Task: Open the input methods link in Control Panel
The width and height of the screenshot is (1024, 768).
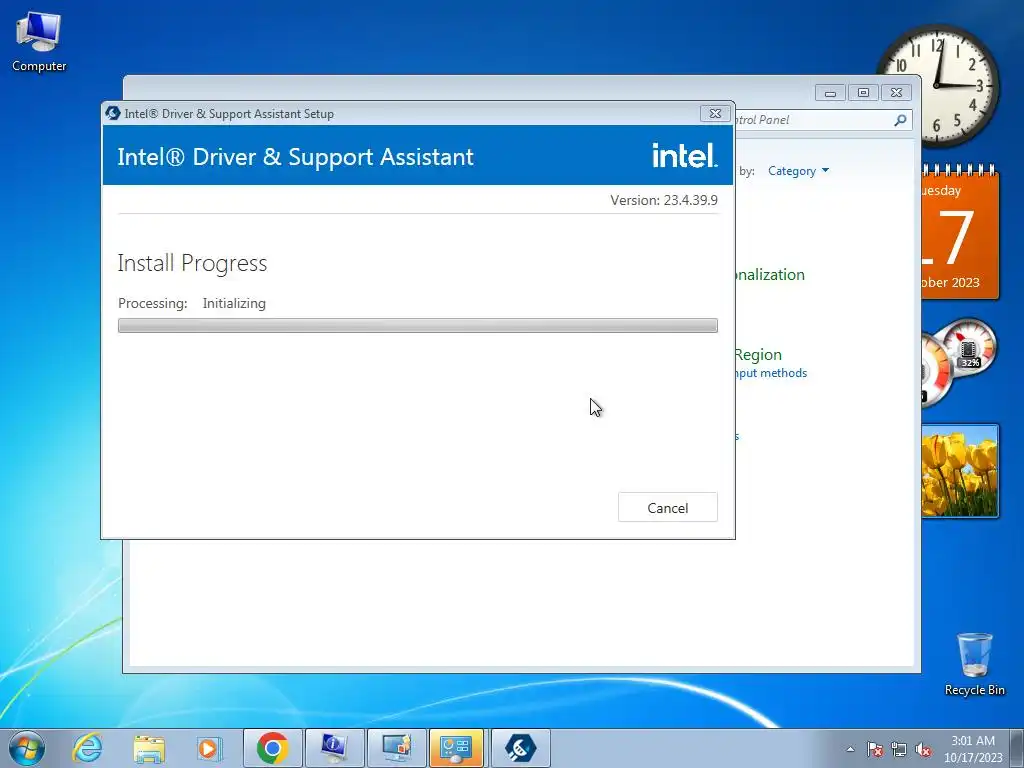Action: coord(771,373)
